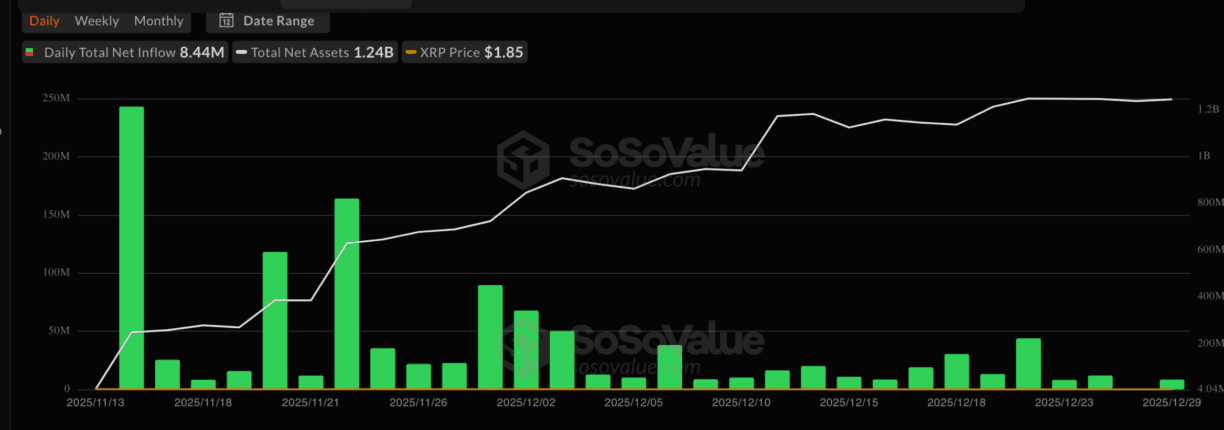1224x430 pixels.
Task: Click the calendar icon beside Date Range
Action: [226, 21]
